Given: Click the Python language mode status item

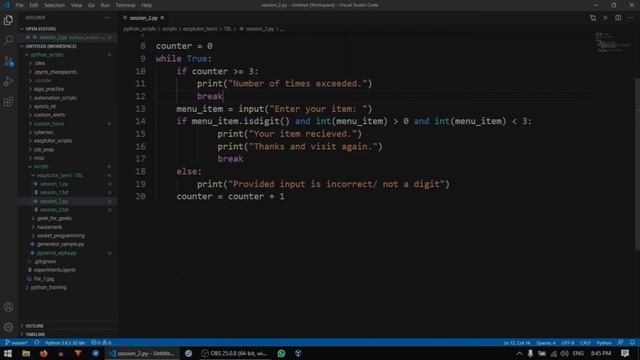Looking at the screenshot, I should [x=604, y=342].
